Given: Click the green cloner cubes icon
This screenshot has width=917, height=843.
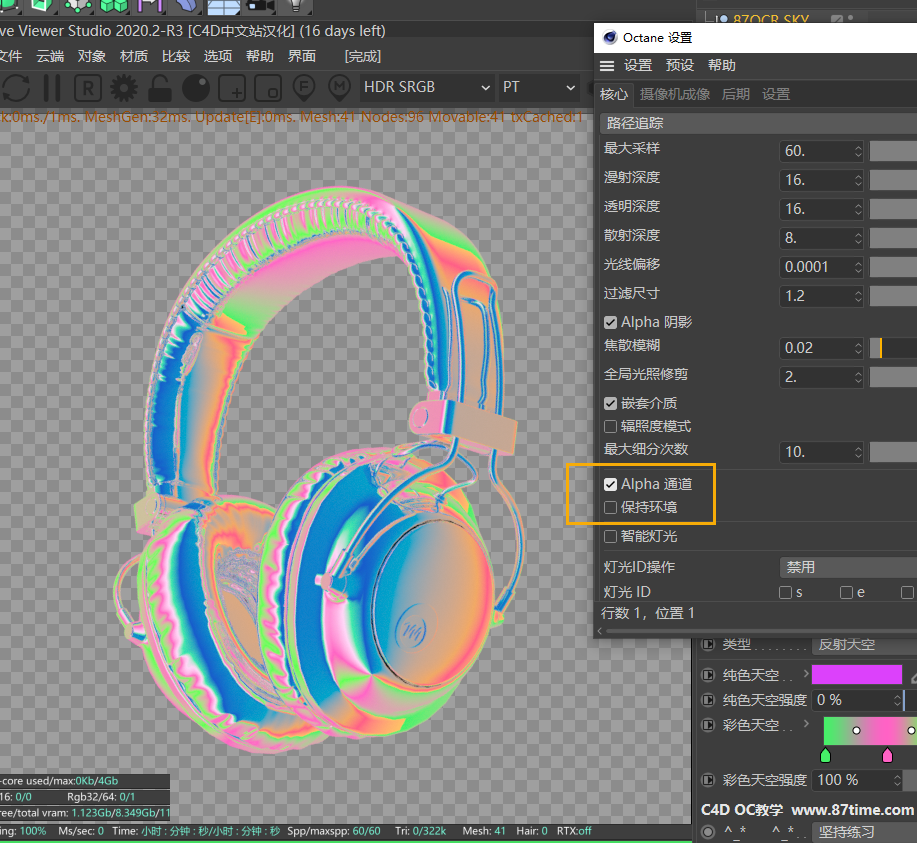Looking at the screenshot, I should pos(113,6).
